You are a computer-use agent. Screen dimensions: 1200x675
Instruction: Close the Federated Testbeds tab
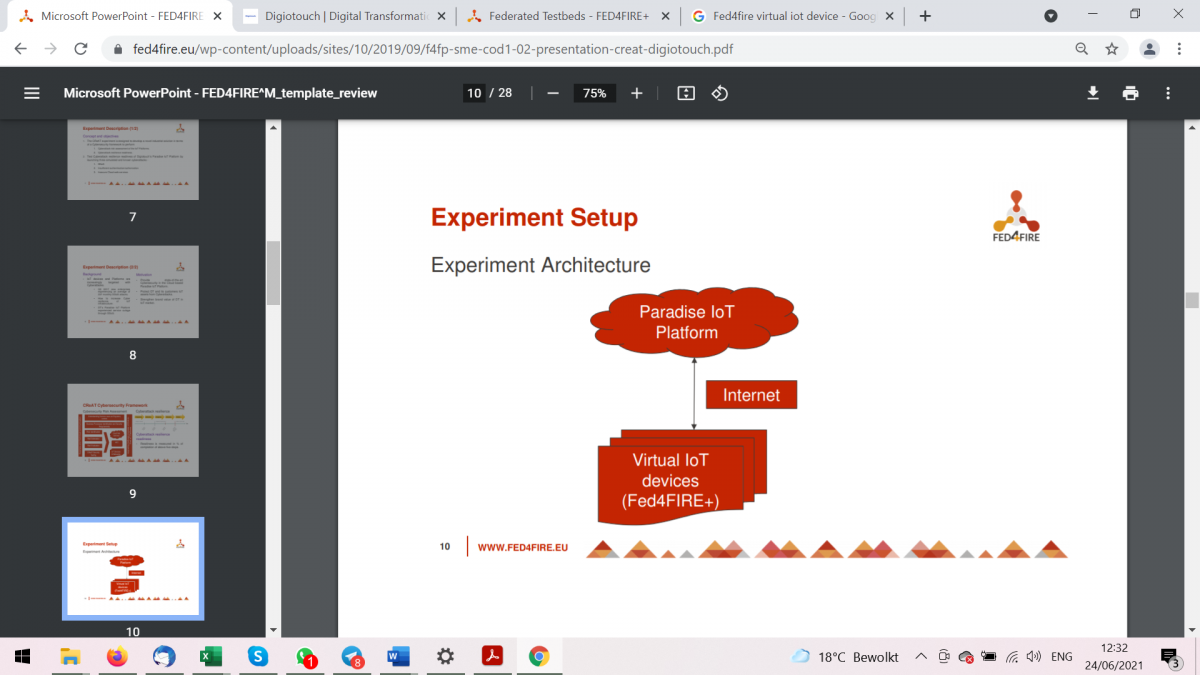click(x=665, y=16)
